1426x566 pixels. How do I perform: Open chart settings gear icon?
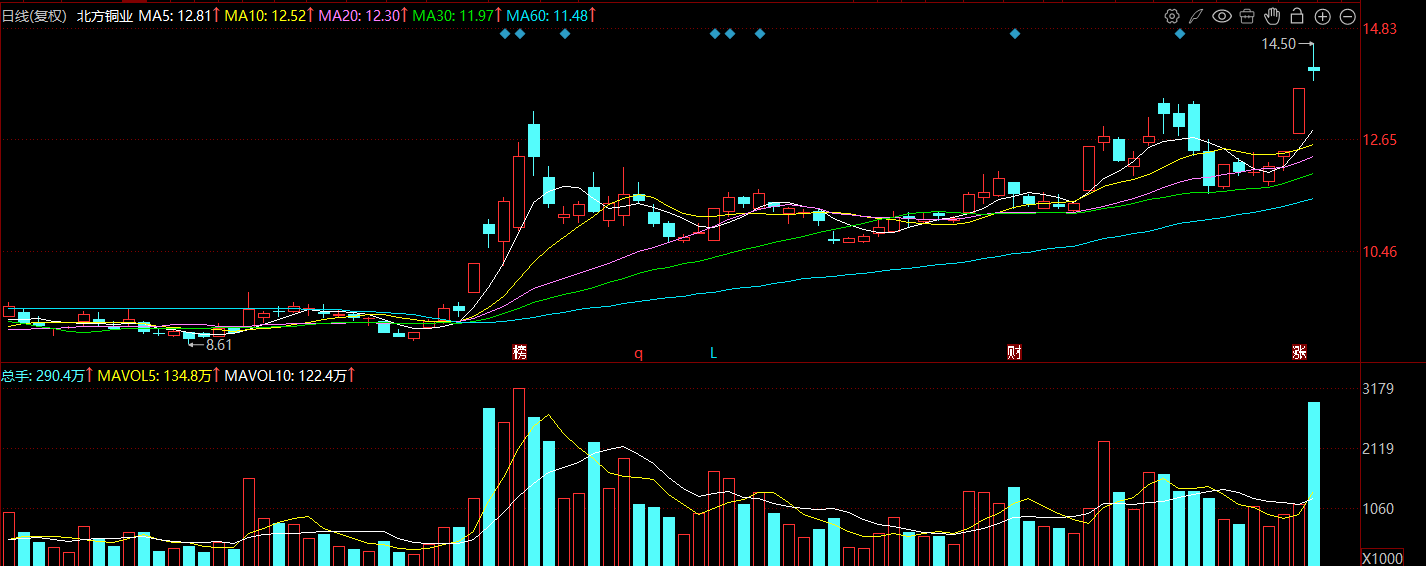tap(1172, 16)
